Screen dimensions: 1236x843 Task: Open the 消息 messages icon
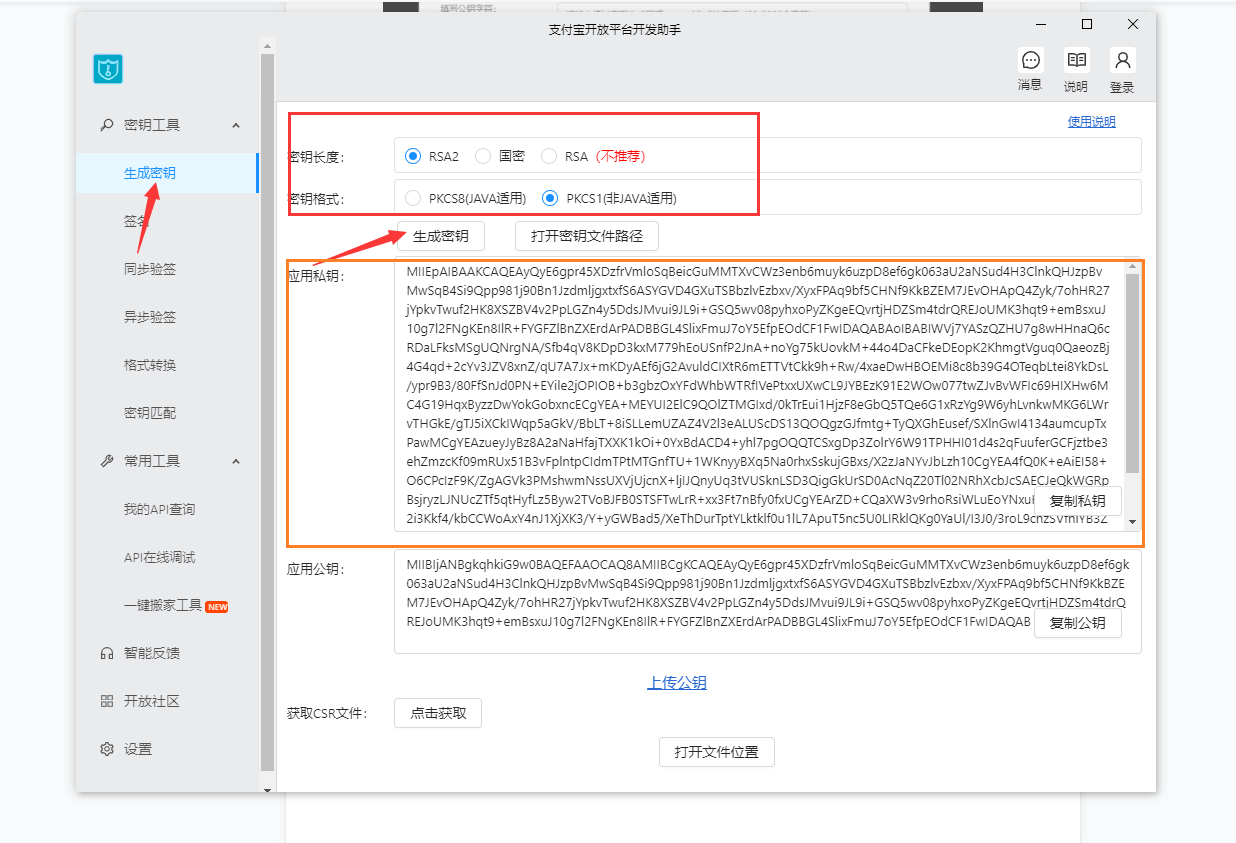[x=1030, y=60]
